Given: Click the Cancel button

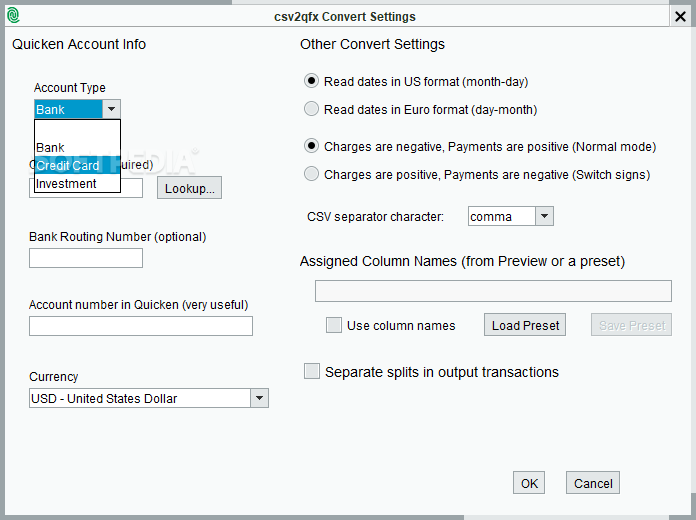Looking at the screenshot, I should (593, 483).
